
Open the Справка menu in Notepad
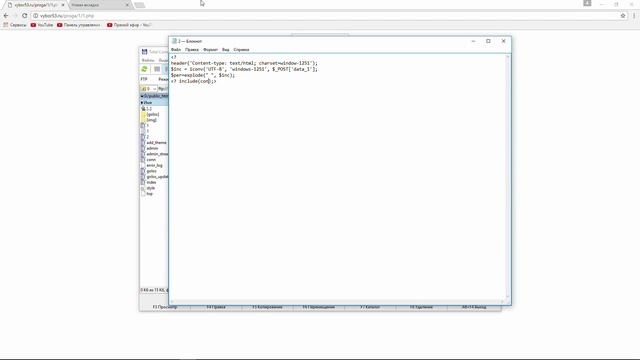click(x=241, y=49)
